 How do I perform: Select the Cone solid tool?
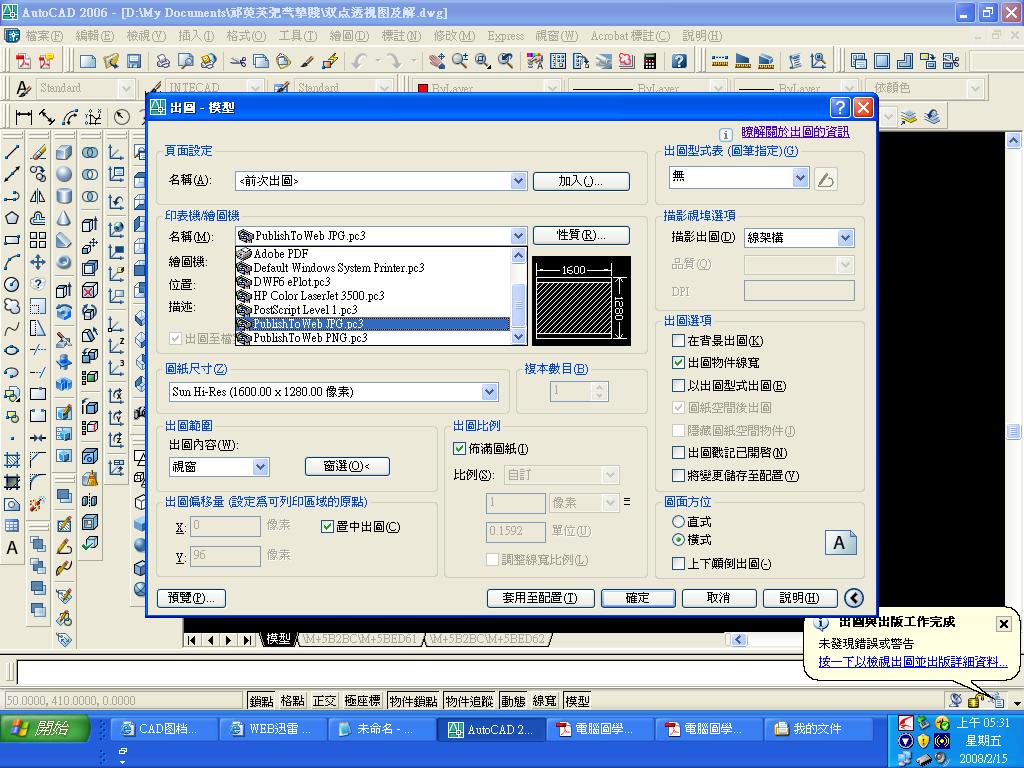tap(64, 218)
